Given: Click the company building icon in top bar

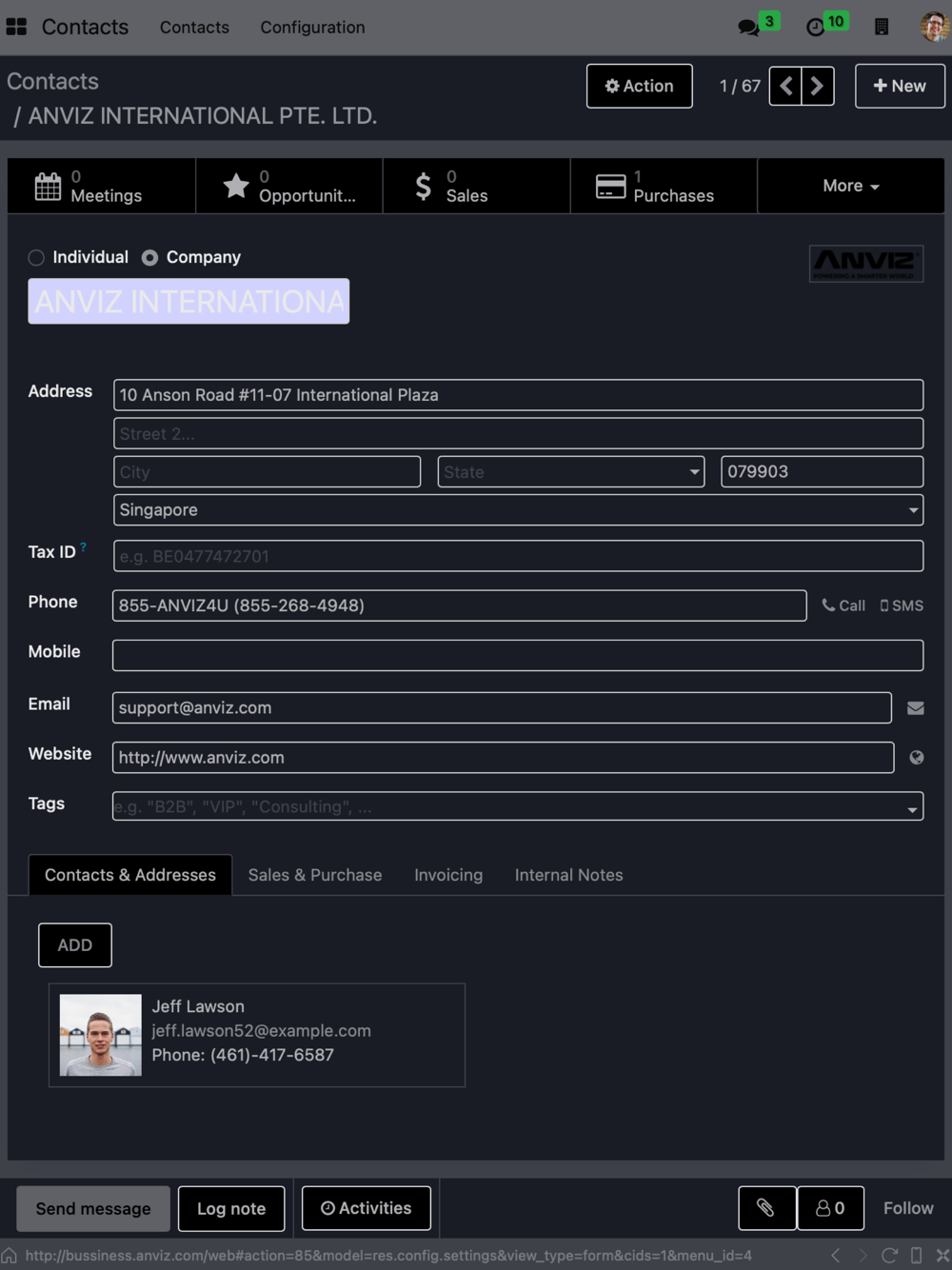Looking at the screenshot, I should [882, 27].
